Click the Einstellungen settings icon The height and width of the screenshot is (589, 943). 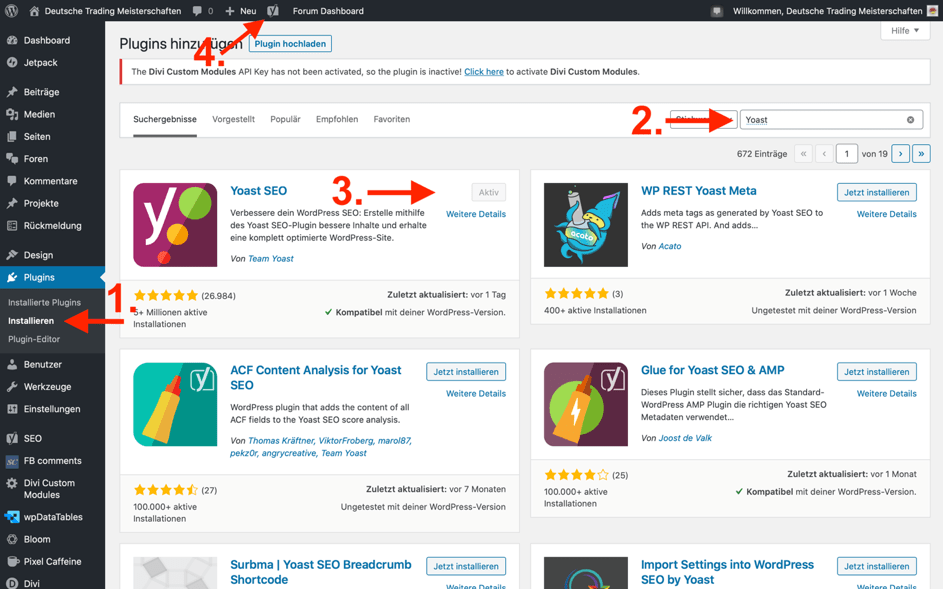point(12,409)
